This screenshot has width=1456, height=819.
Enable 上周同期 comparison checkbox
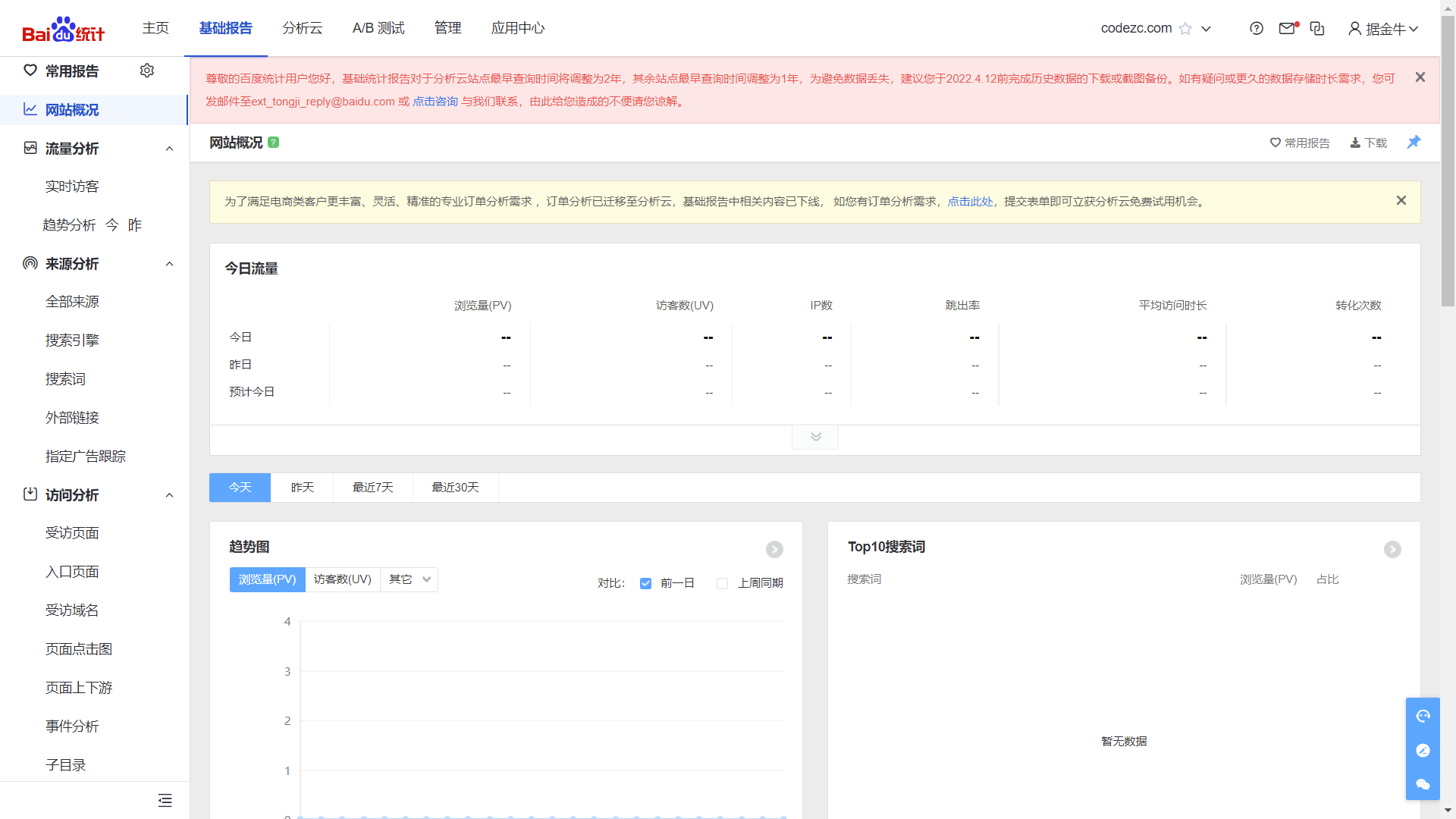[722, 583]
